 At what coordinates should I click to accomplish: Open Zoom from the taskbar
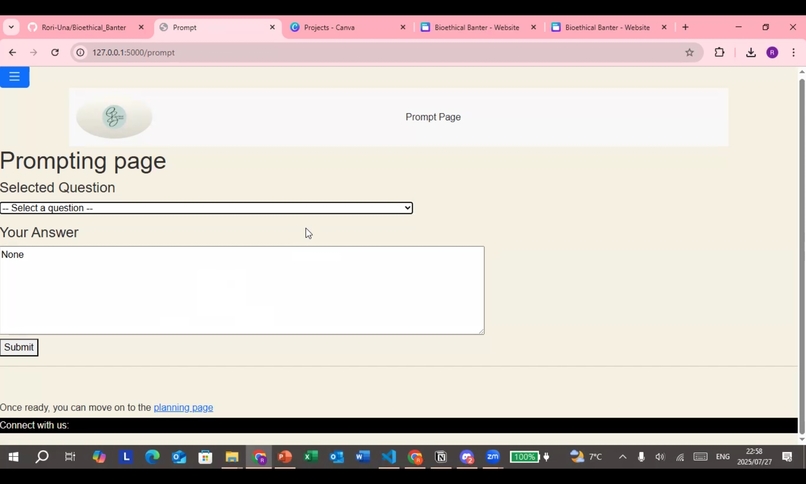pyautogui.click(x=493, y=457)
